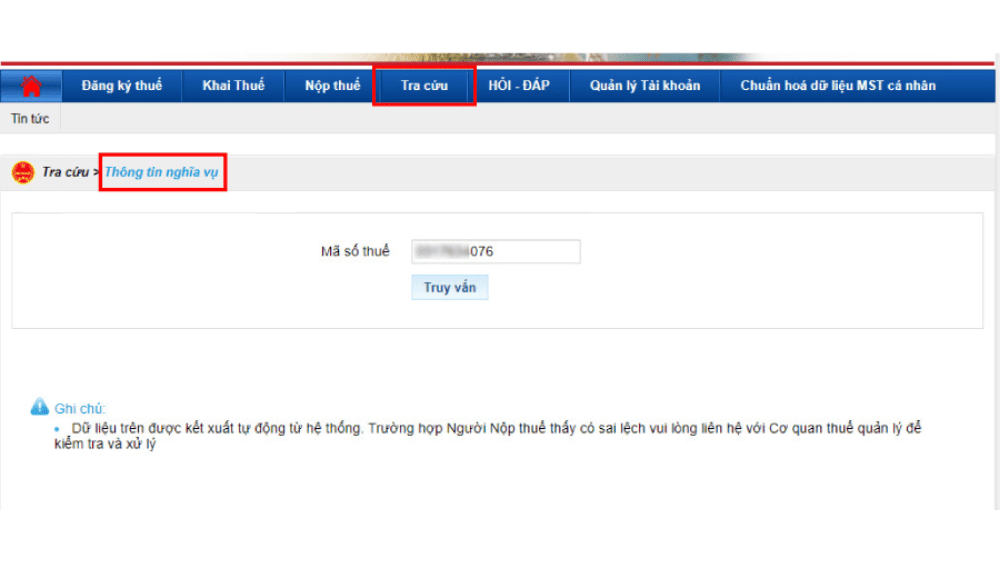1000x562 pixels.
Task: Open the Quản lý Tài khoản menu
Action: 645,86
